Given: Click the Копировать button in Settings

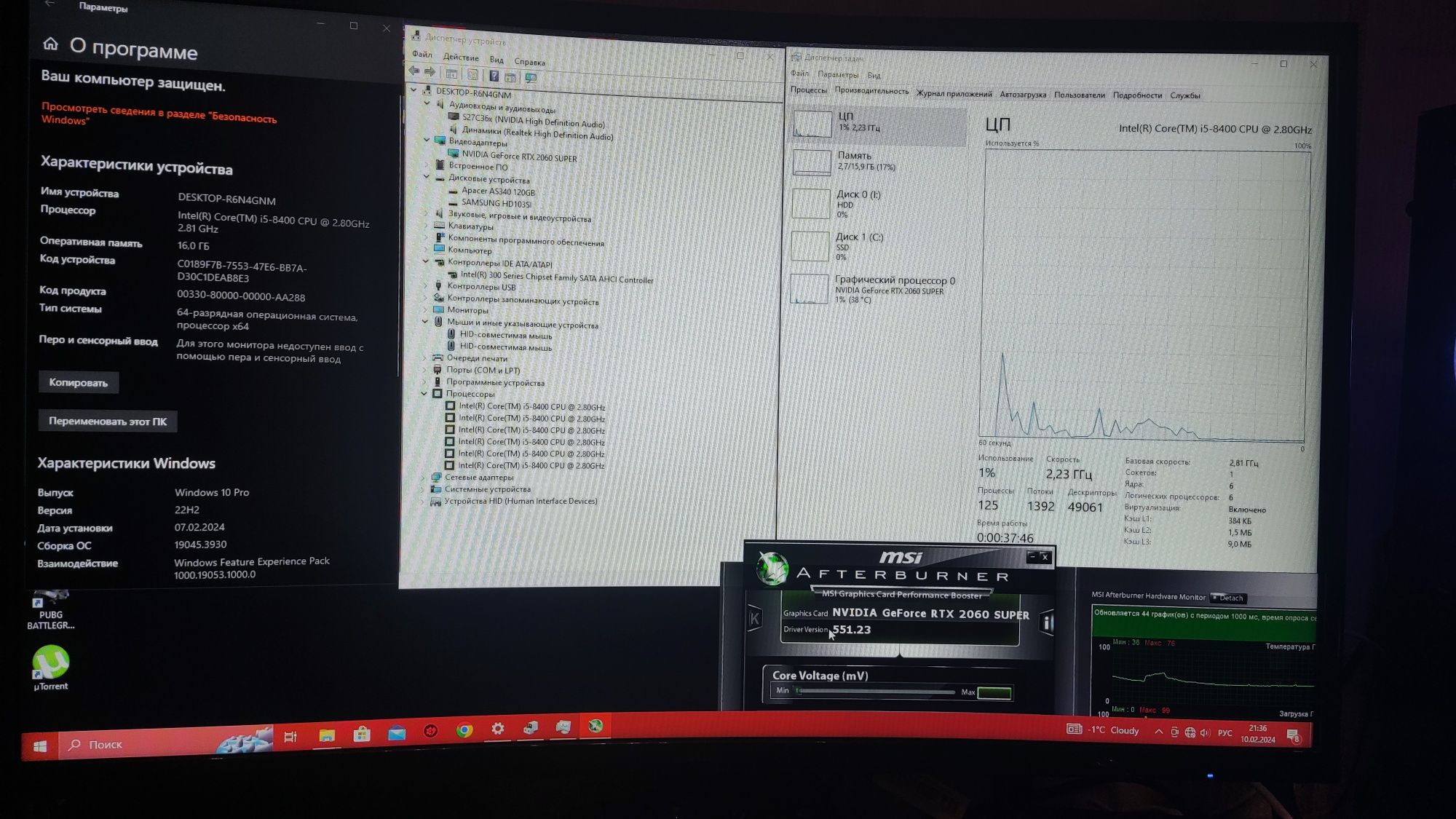Looking at the screenshot, I should 79,382.
